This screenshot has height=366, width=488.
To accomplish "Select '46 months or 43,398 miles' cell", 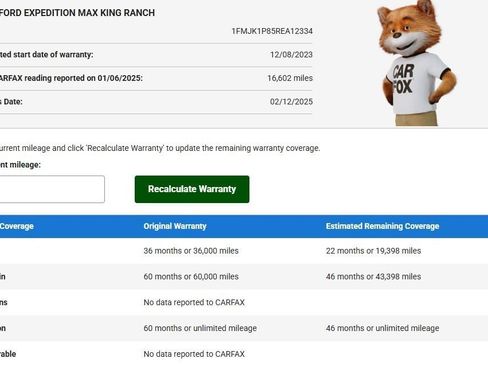I will pyautogui.click(x=373, y=276).
